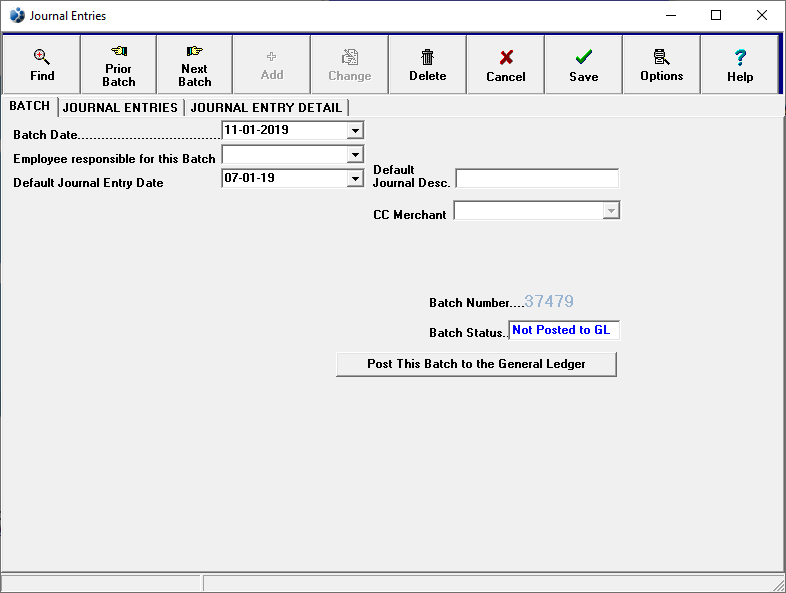The height and width of the screenshot is (593, 786).
Task: Click the Find magnifier icon
Action: coord(42,57)
